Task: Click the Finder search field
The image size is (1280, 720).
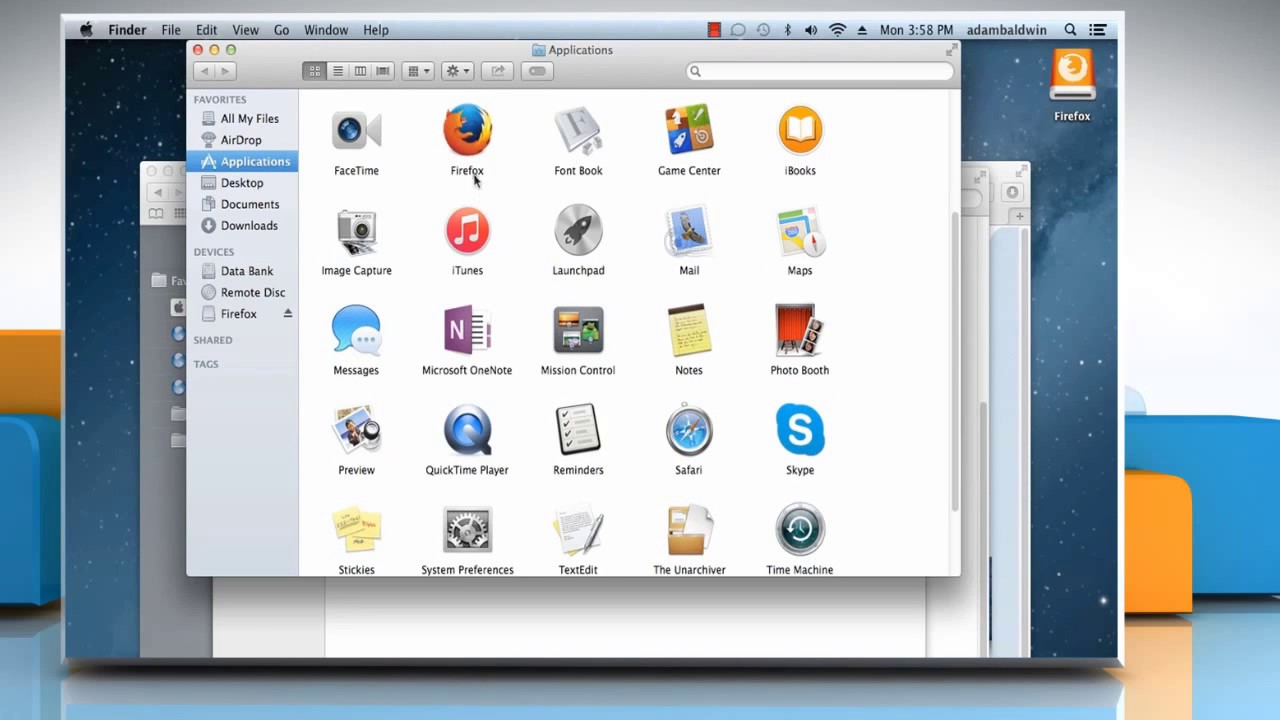Action: (x=820, y=71)
